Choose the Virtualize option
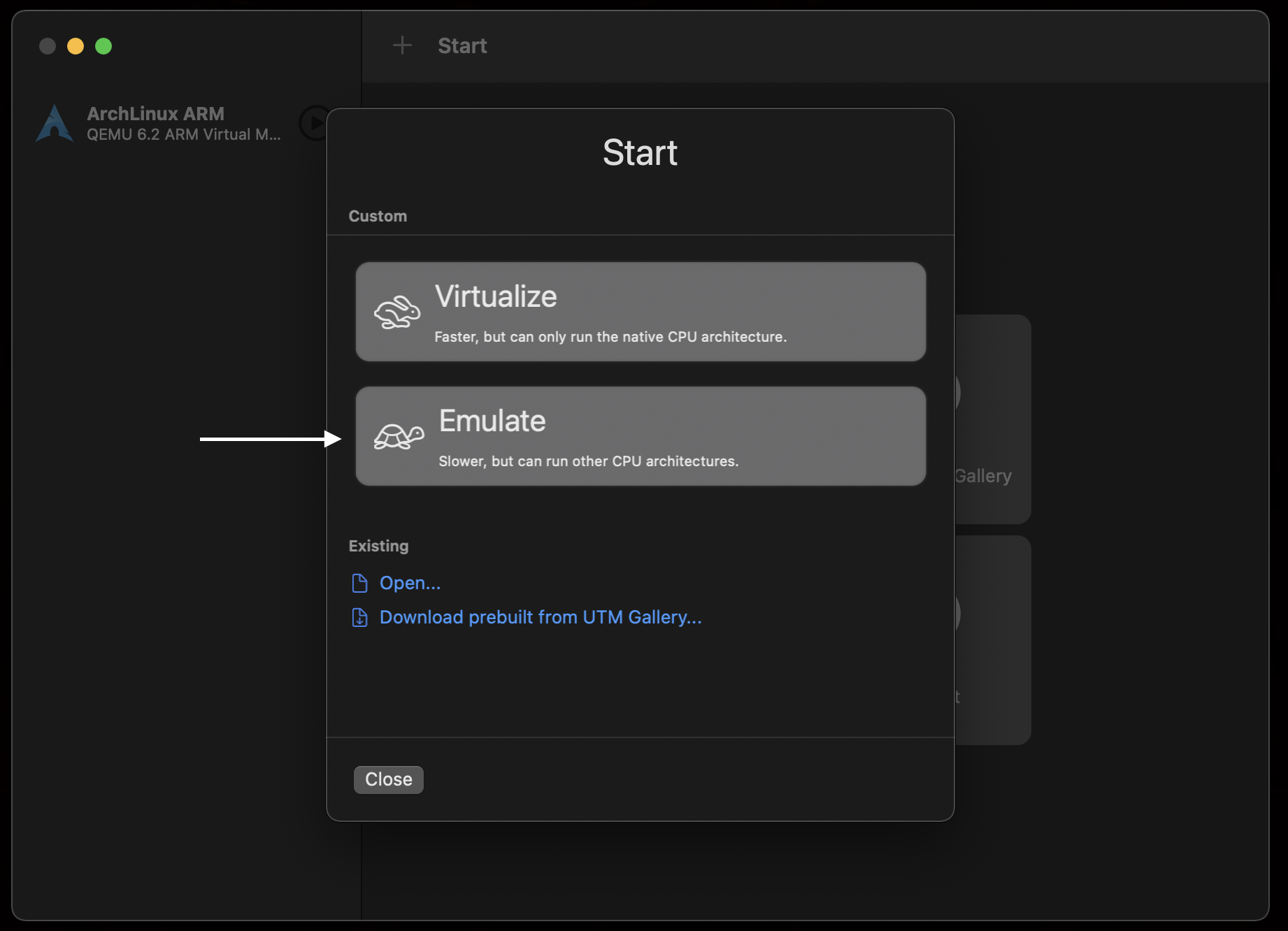 [640, 312]
